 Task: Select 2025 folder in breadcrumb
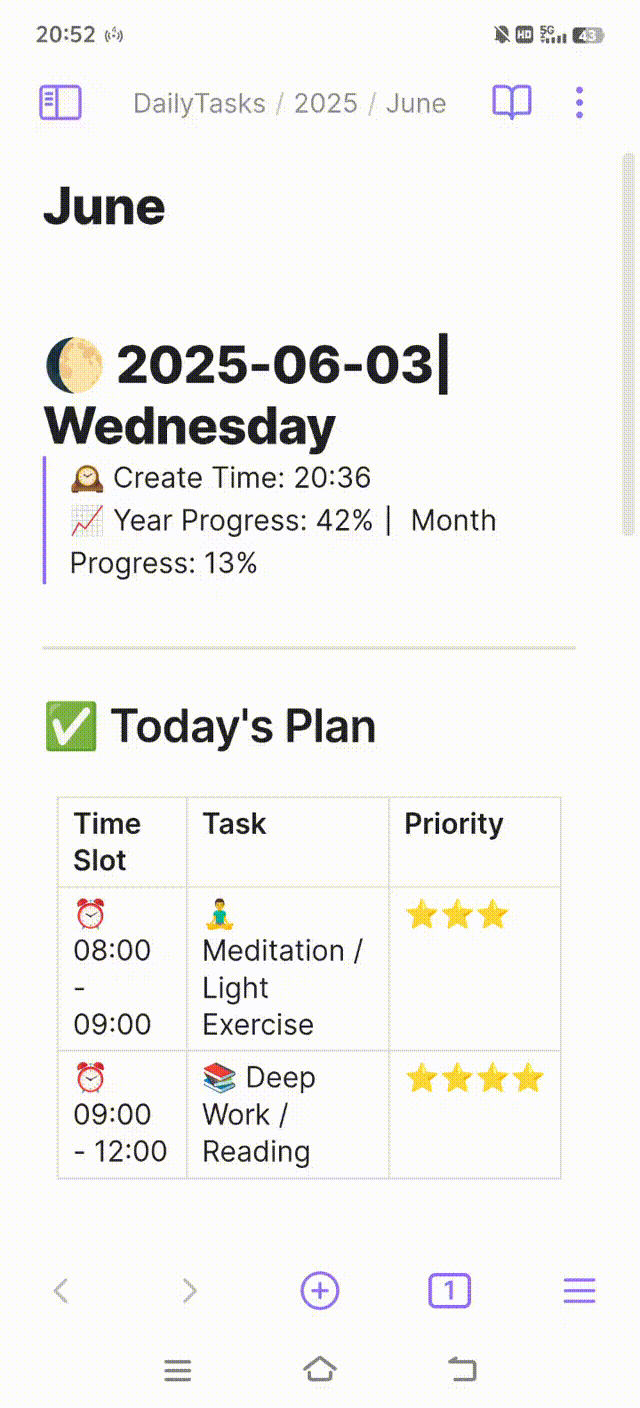pos(326,104)
